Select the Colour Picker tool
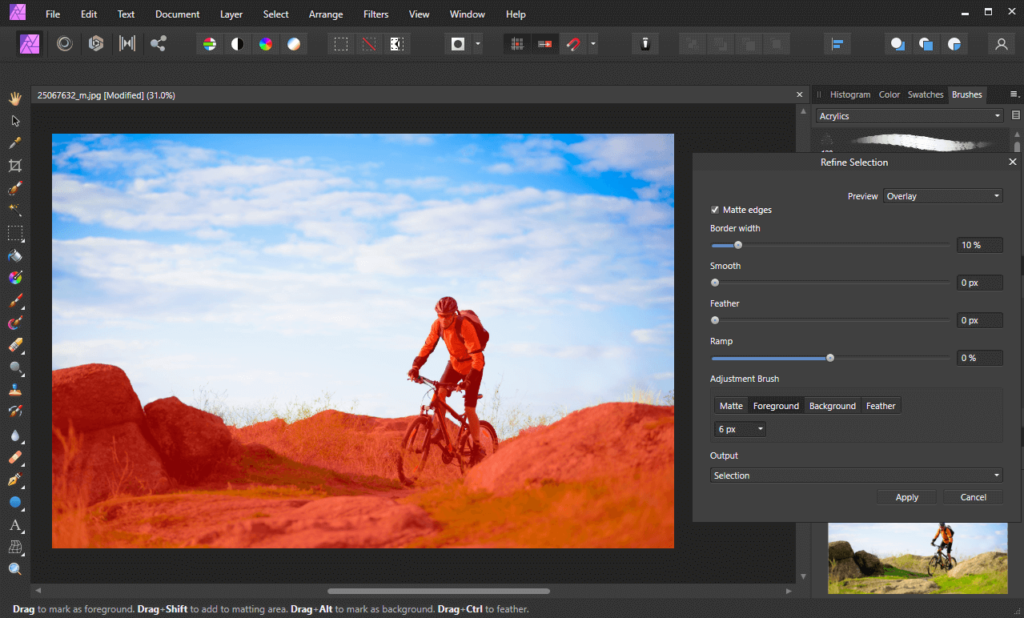The width and height of the screenshot is (1024, 618). pyautogui.click(x=14, y=142)
